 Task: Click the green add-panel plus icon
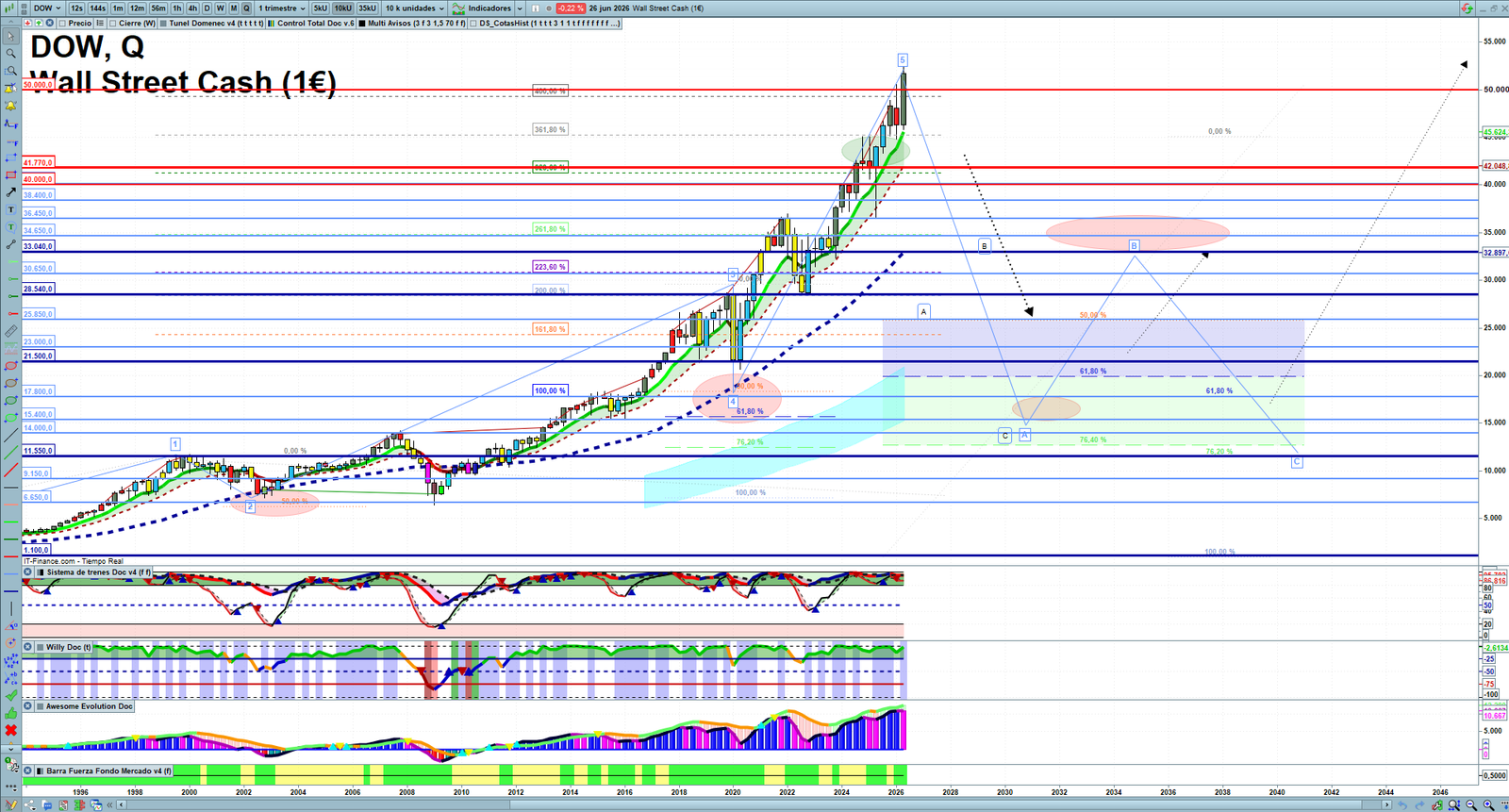(39, 23)
